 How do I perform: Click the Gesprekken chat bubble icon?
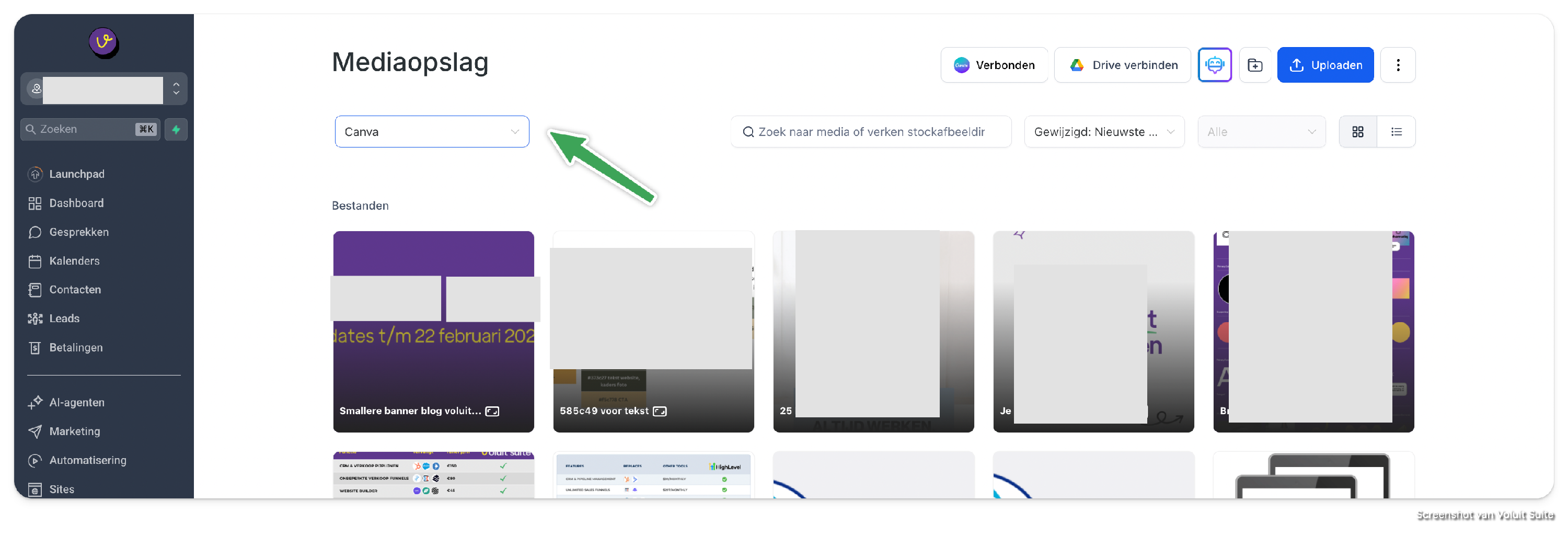[36, 232]
